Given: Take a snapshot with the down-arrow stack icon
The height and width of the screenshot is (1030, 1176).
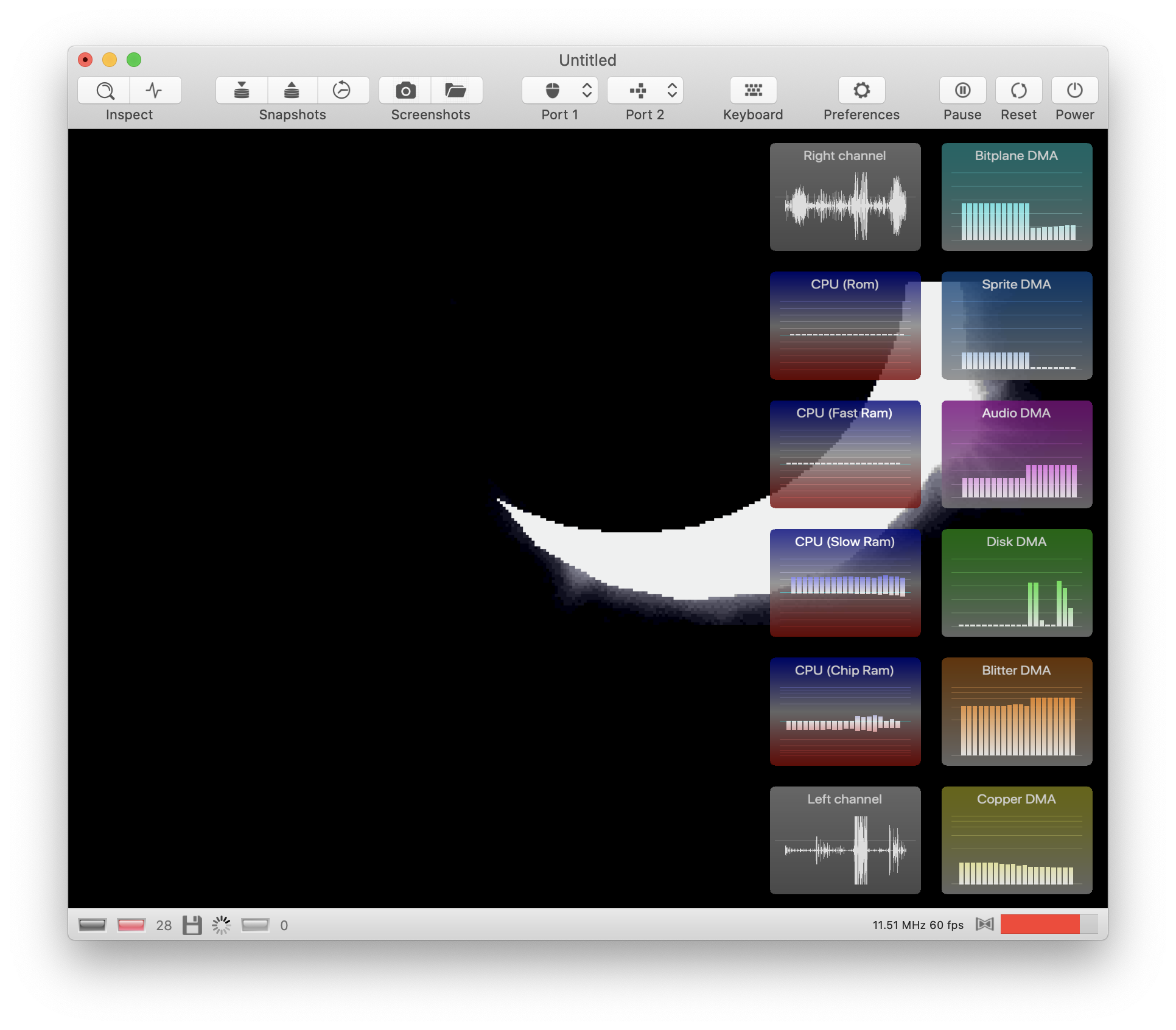Looking at the screenshot, I should point(242,91).
